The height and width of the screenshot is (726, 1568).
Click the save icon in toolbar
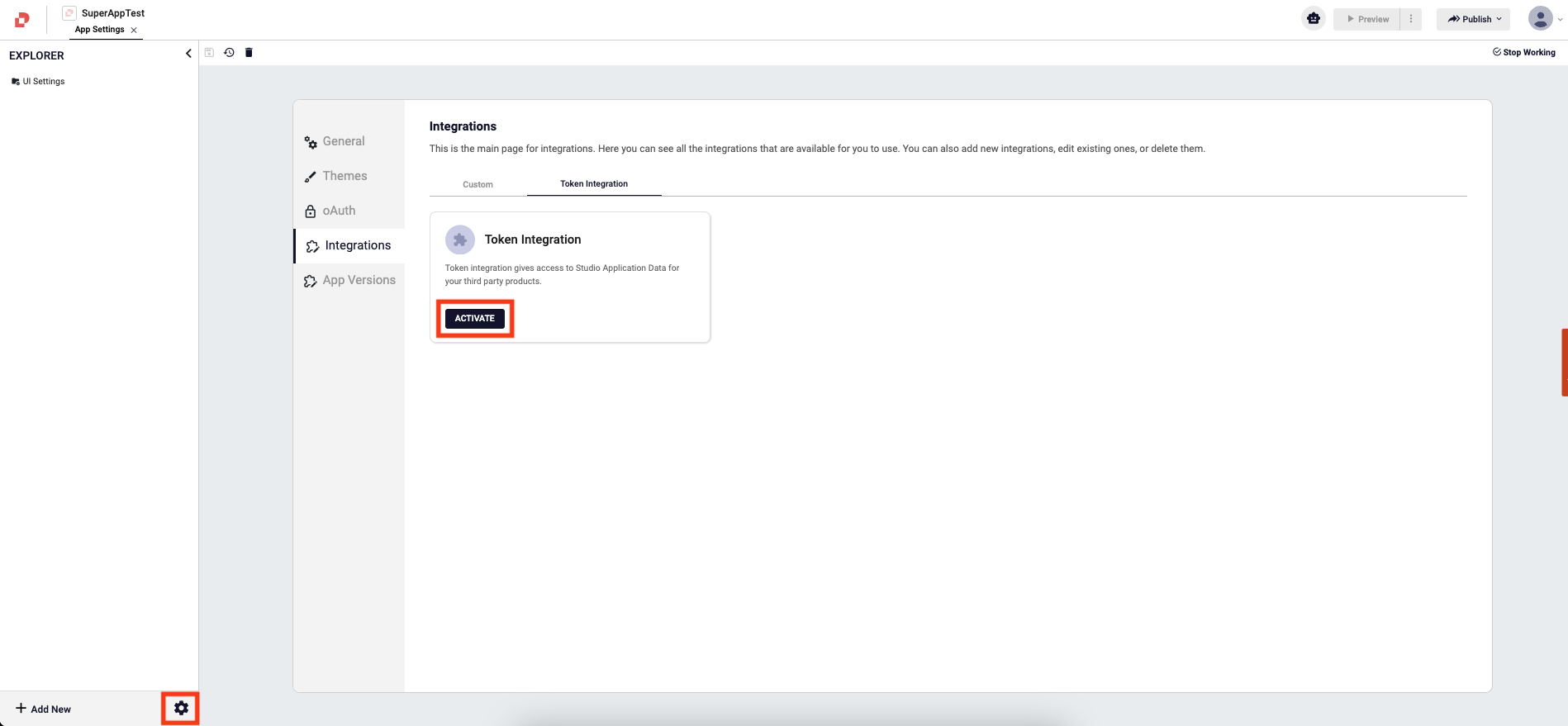209,53
